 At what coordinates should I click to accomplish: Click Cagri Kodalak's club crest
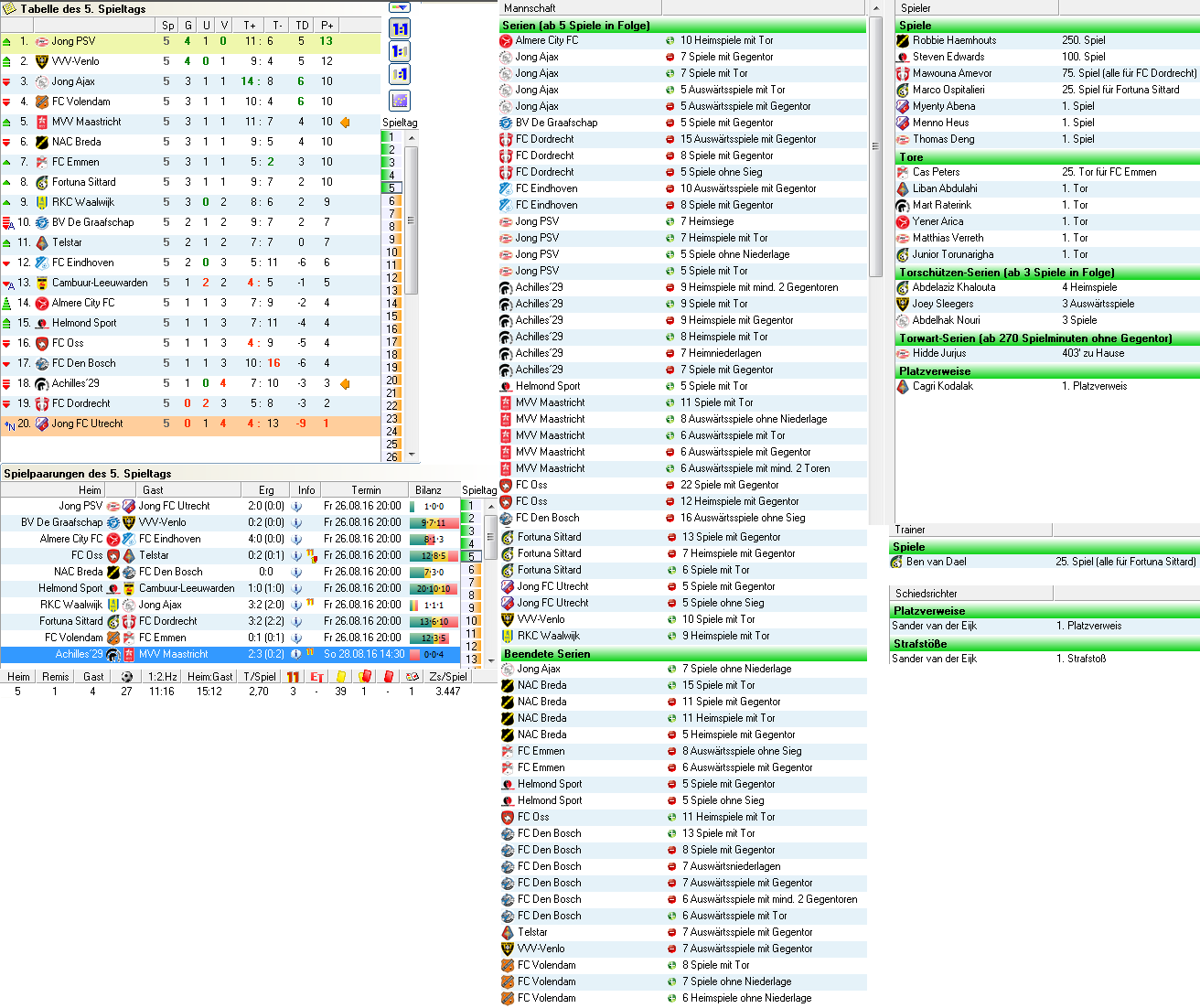[903, 386]
